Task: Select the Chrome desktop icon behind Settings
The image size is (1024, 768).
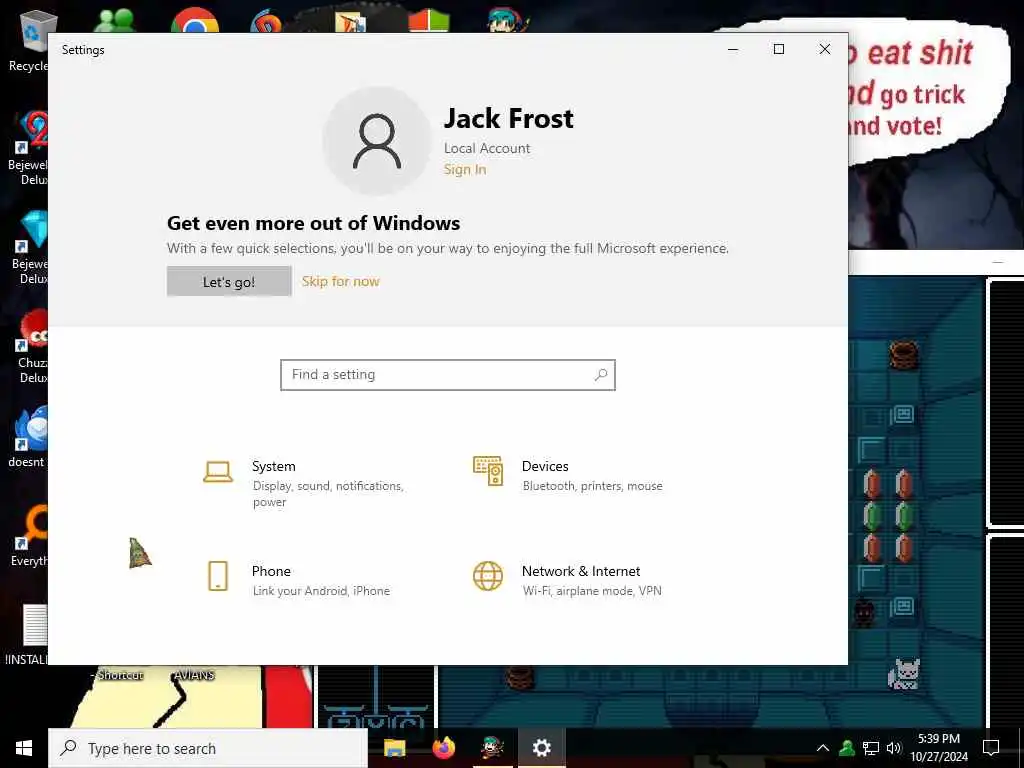Action: 195,20
